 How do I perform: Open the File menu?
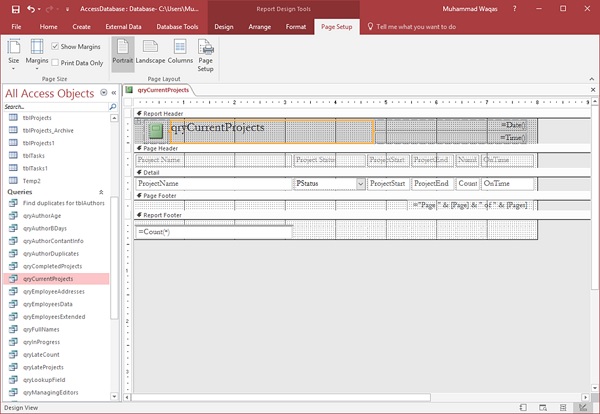[16, 25]
